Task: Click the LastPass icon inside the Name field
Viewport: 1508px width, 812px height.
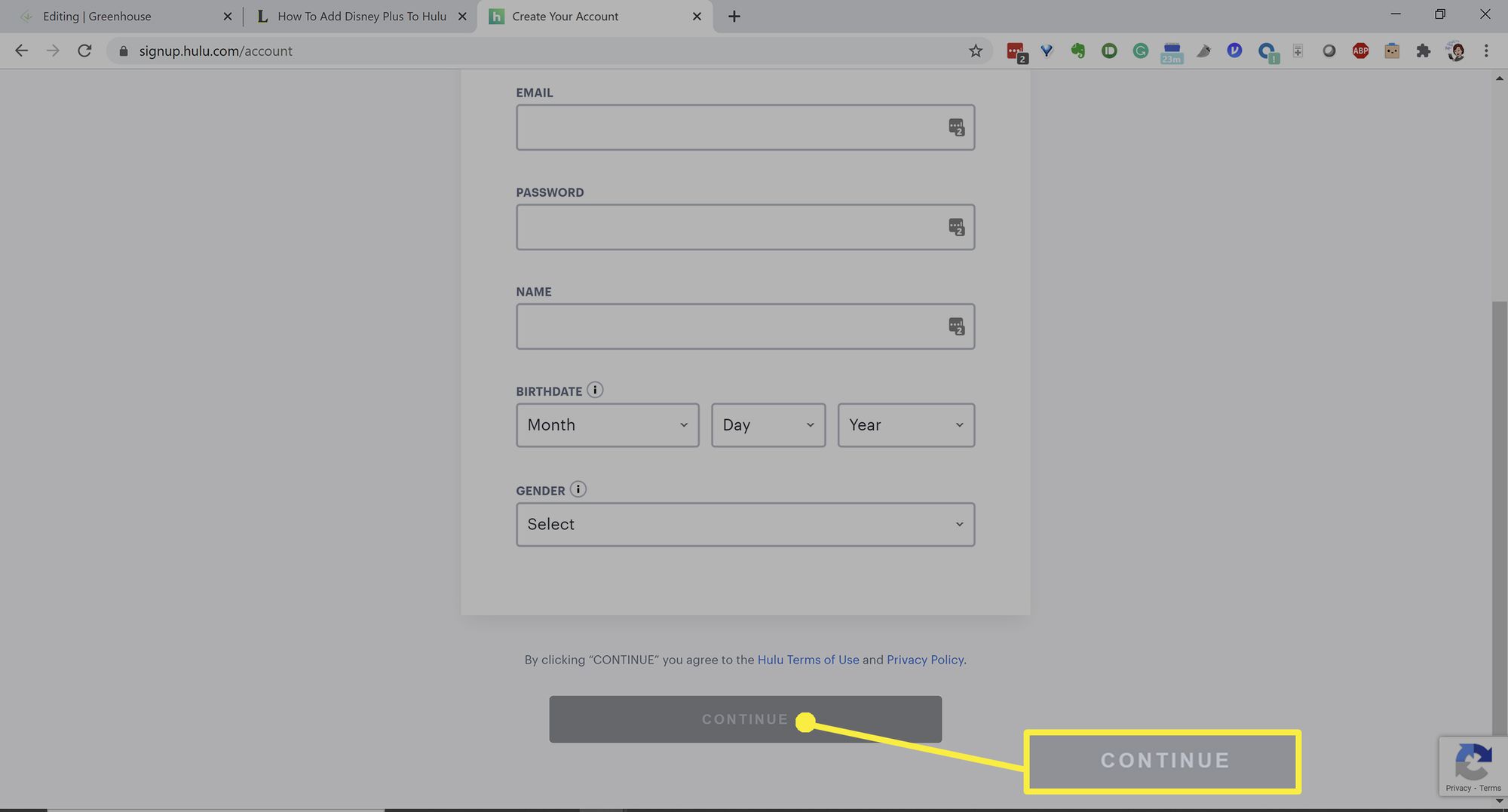Action: pos(956,326)
